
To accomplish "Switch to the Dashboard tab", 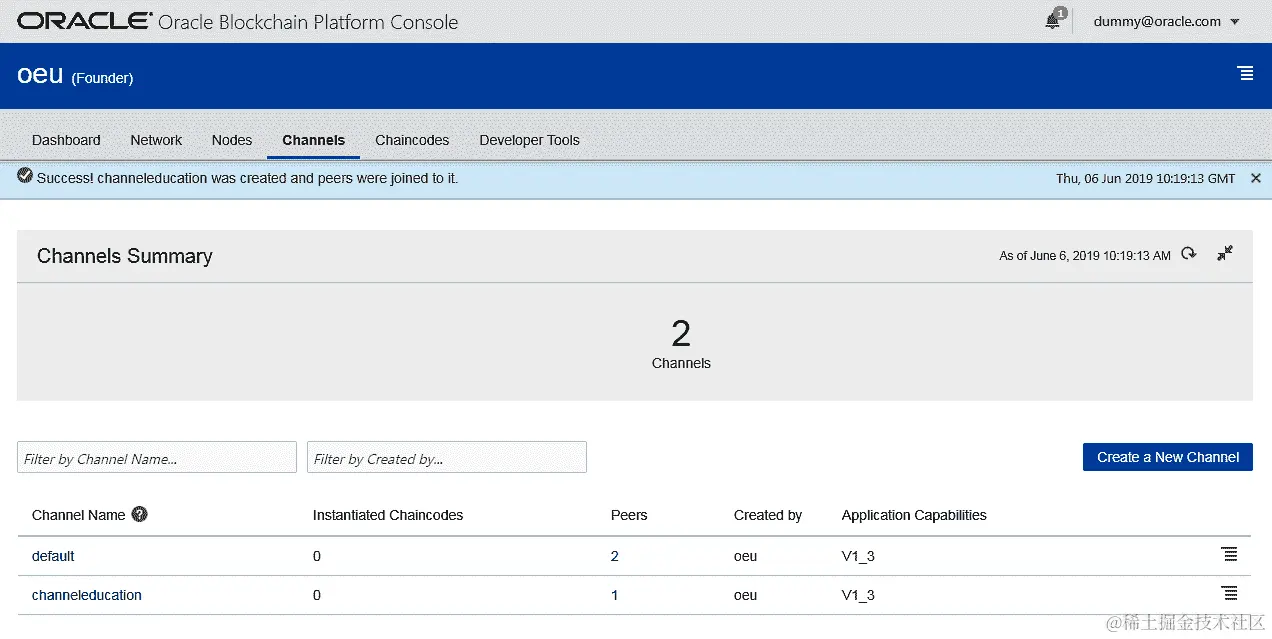I will pos(66,140).
